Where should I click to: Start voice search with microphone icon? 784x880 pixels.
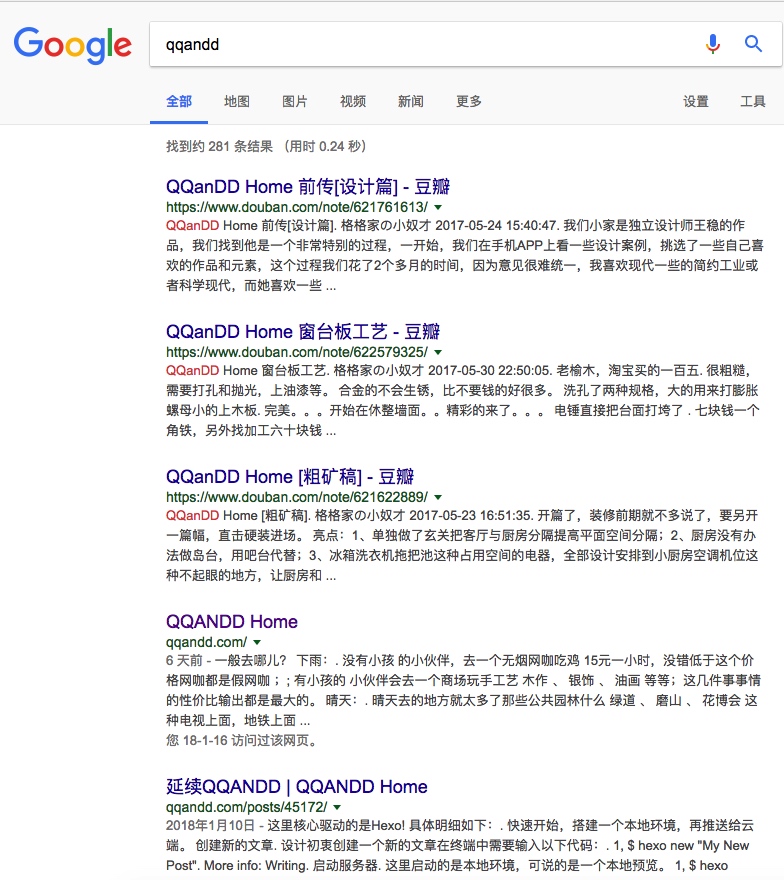pyautogui.click(x=713, y=44)
